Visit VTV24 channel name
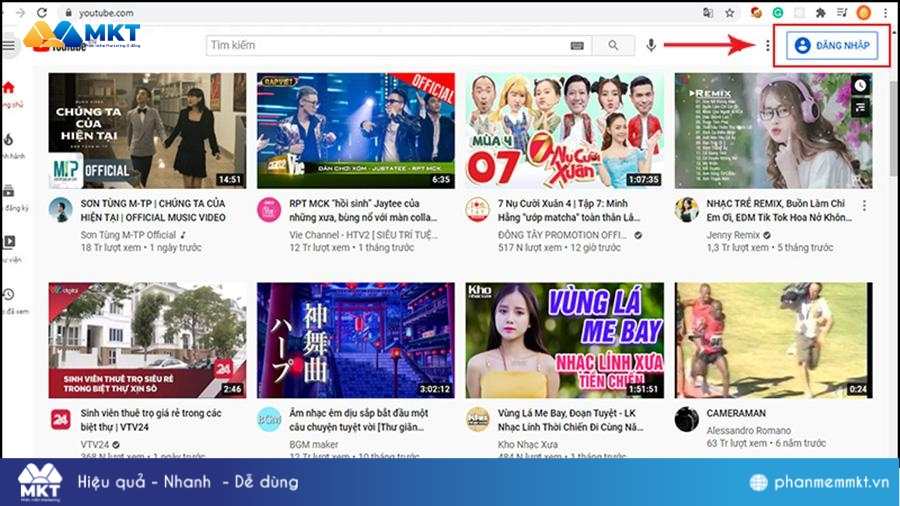The image size is (900, 506). [95, 445]
